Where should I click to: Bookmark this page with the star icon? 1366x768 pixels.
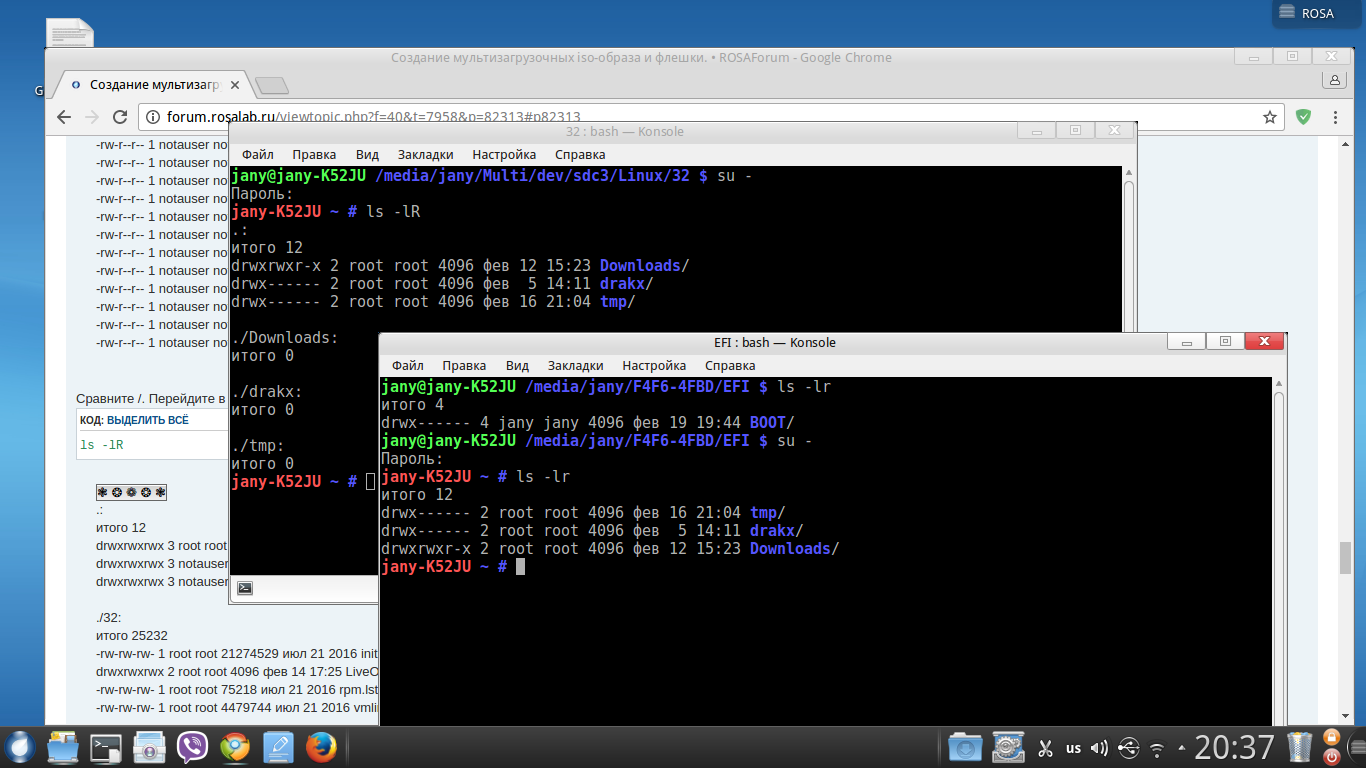1270,117
